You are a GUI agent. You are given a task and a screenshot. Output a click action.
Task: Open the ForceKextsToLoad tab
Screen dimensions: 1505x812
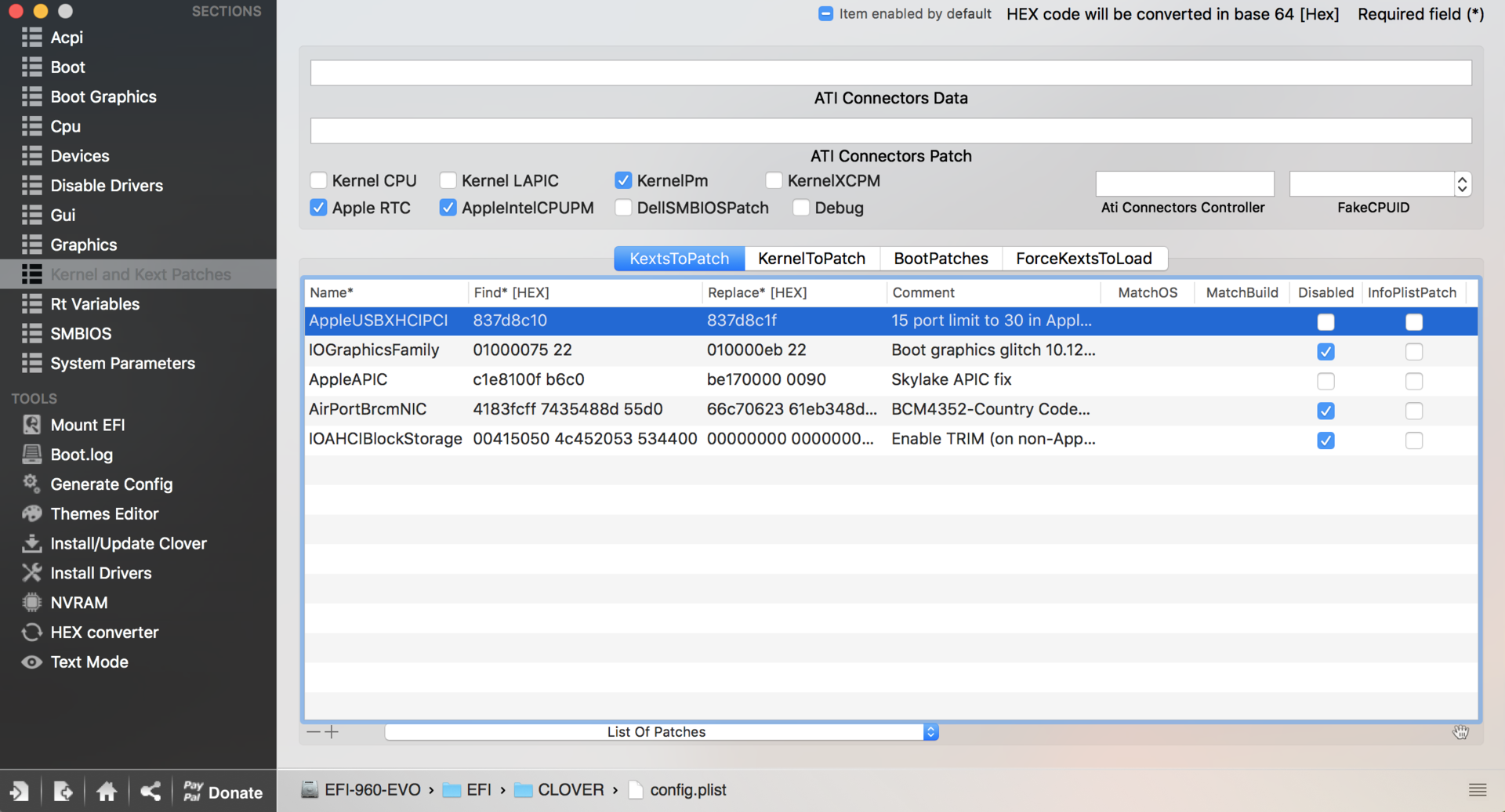[1083, 259]
